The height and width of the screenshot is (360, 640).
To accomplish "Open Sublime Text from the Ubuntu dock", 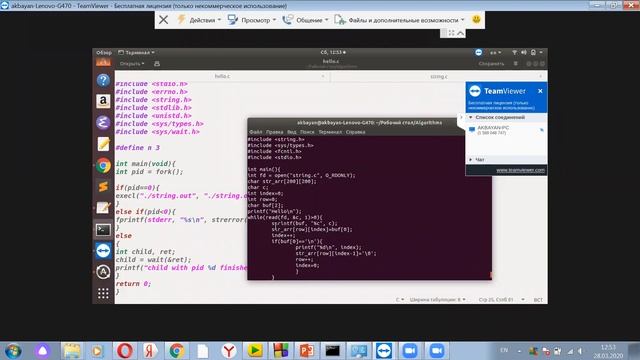I will click(103, 187).
